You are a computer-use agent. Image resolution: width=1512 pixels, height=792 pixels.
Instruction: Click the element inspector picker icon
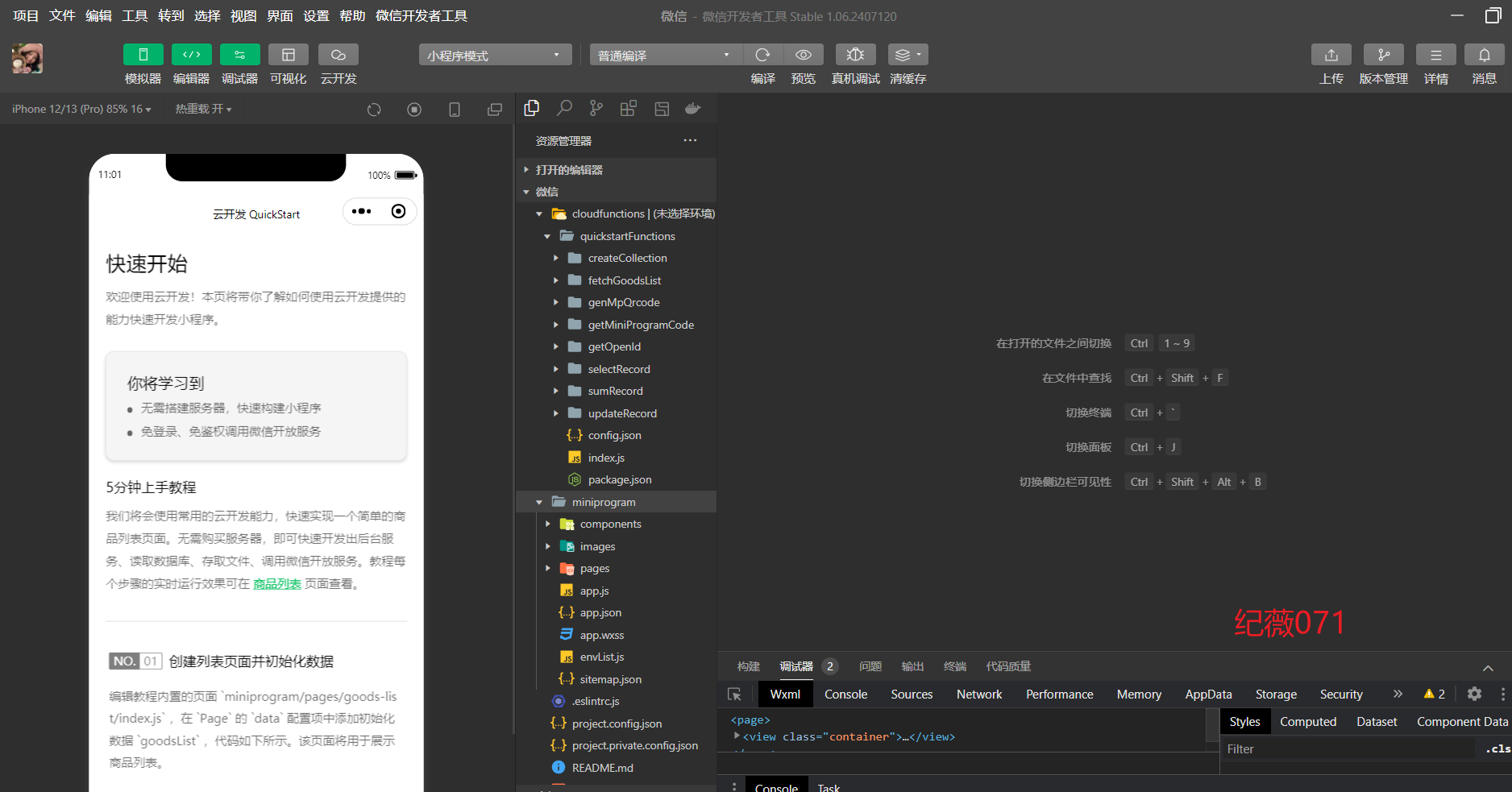[734, 694]
